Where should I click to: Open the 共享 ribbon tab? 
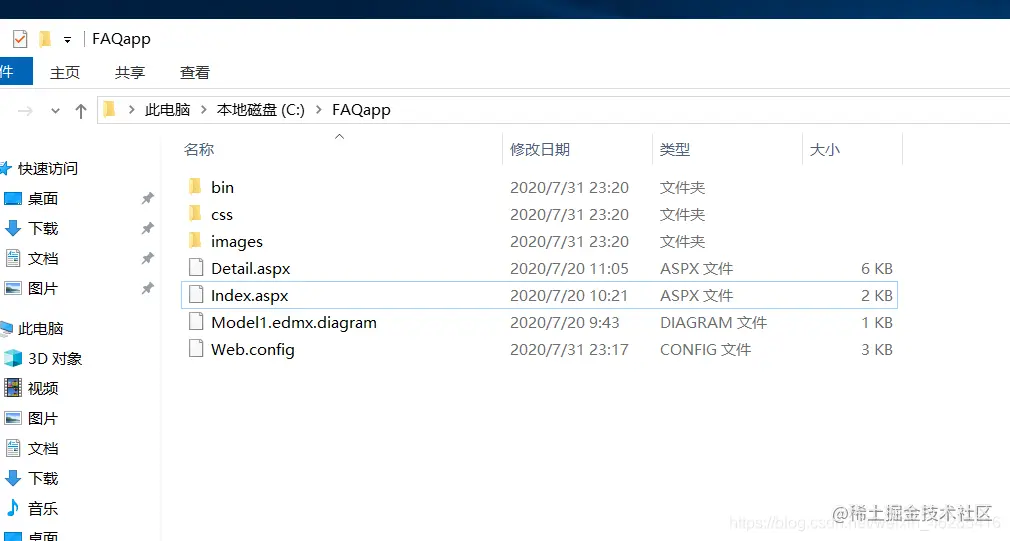(x=130, y=72)
